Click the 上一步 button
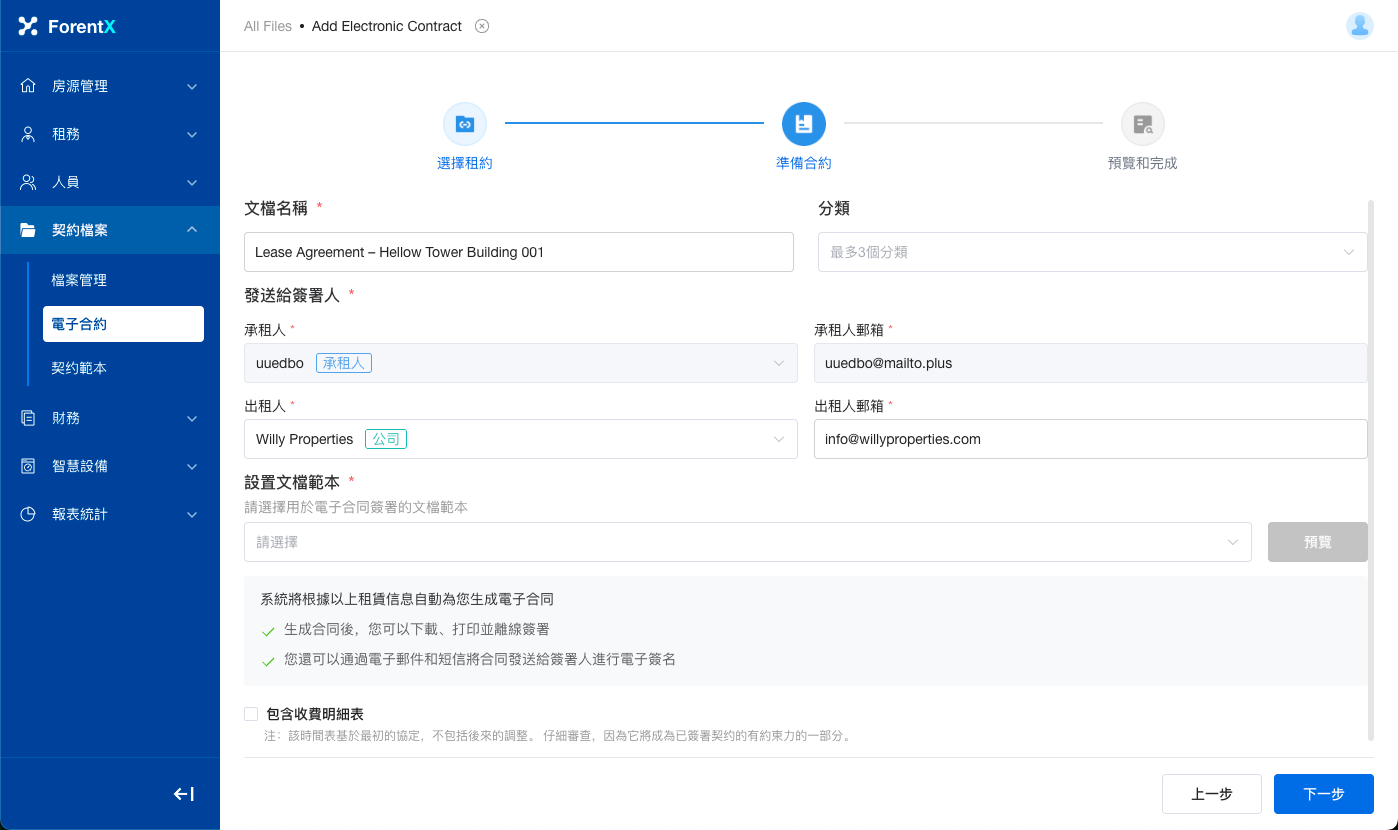This screenshot has height=830, width=1398. pyautogui.click(x=1211, y=794)
